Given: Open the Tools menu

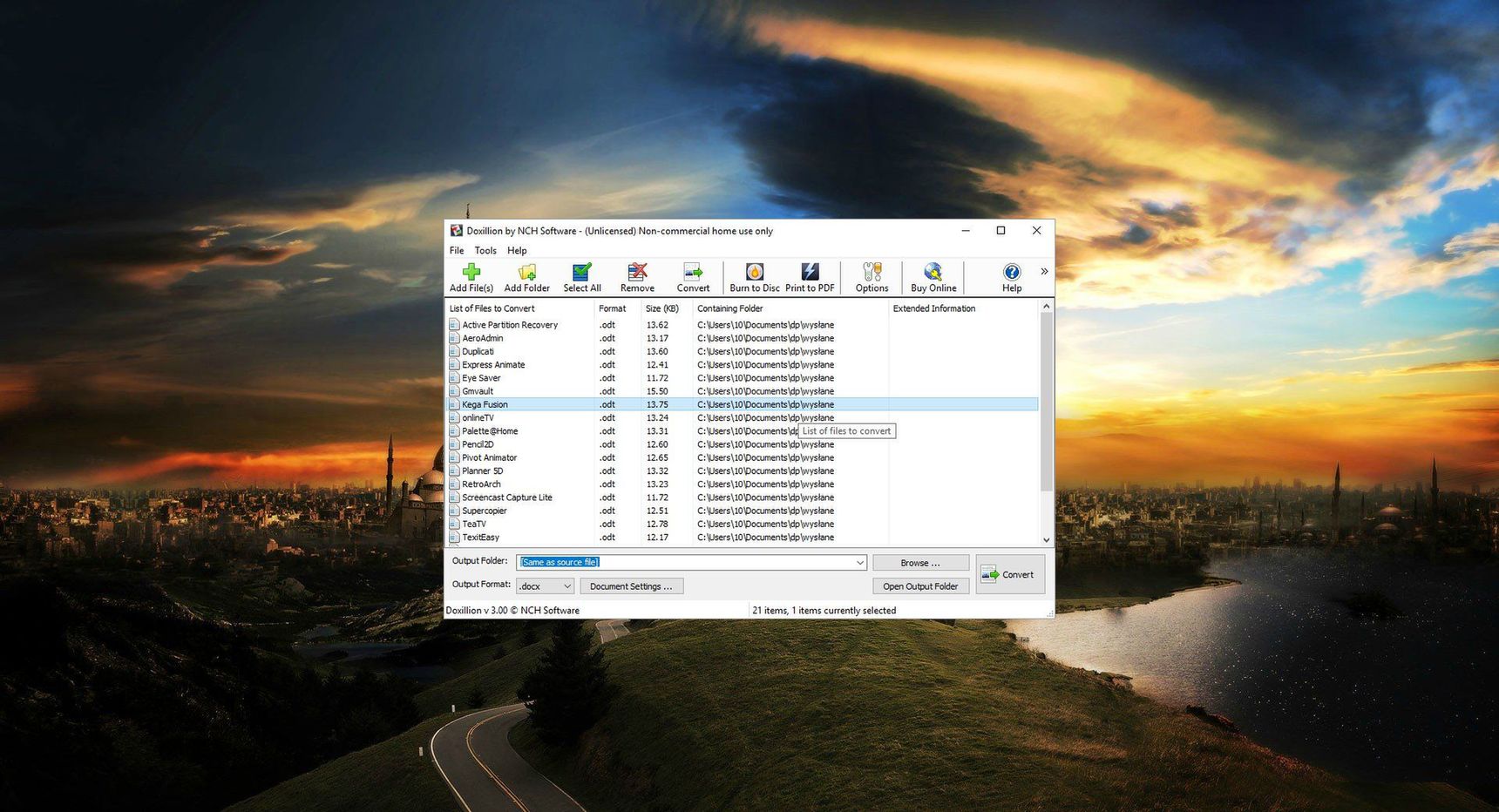Looking at the screenshot, I should point(485,251).
